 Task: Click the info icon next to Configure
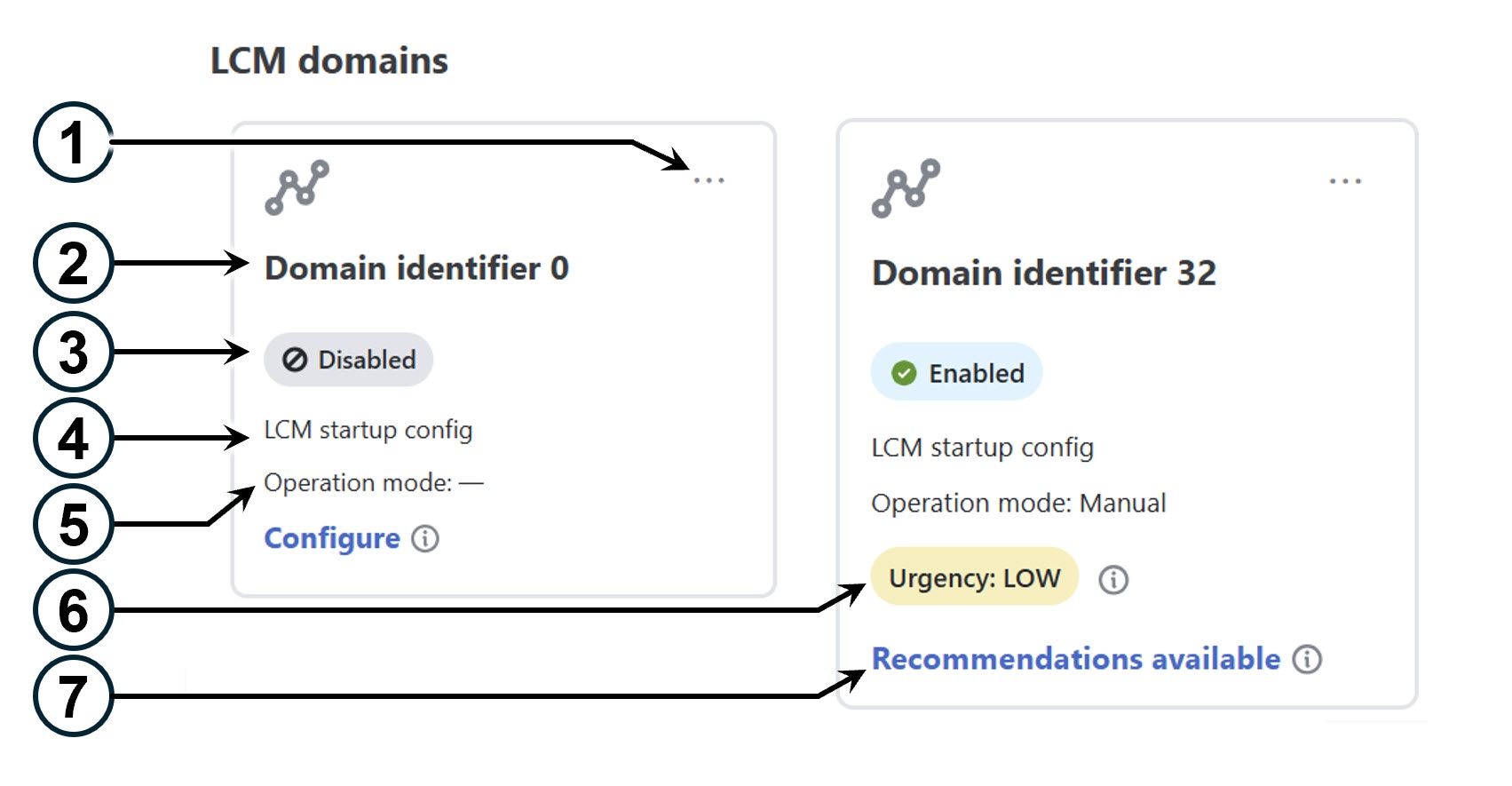coord(425,538)
